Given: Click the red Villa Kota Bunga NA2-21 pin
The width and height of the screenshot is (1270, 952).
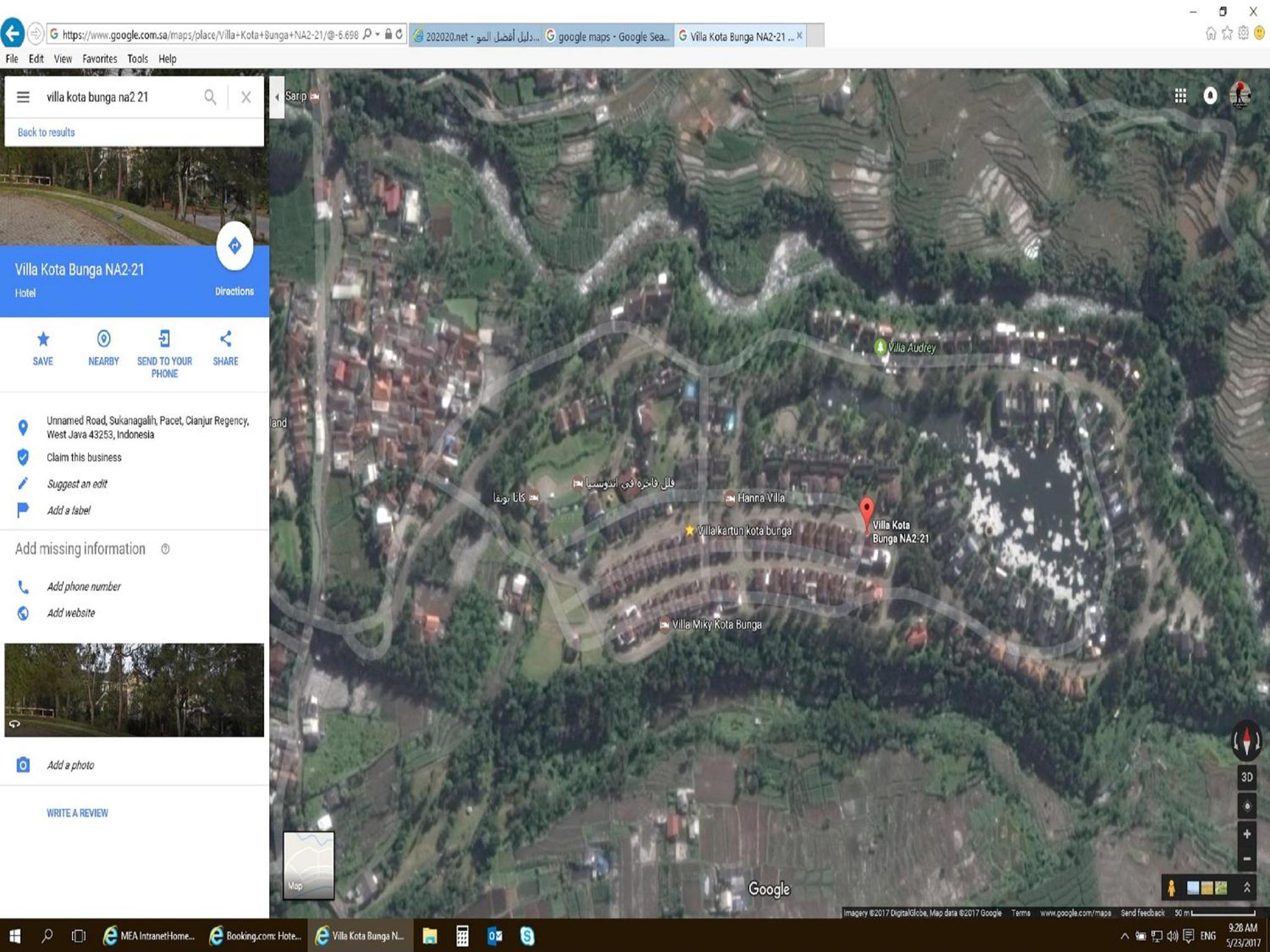Looking at the screenshot, I should [867, 514].
